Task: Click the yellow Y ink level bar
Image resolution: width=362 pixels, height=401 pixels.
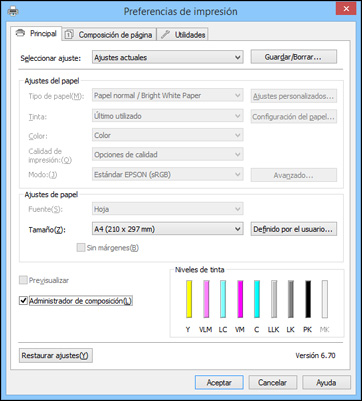Action: pos(189,299)
